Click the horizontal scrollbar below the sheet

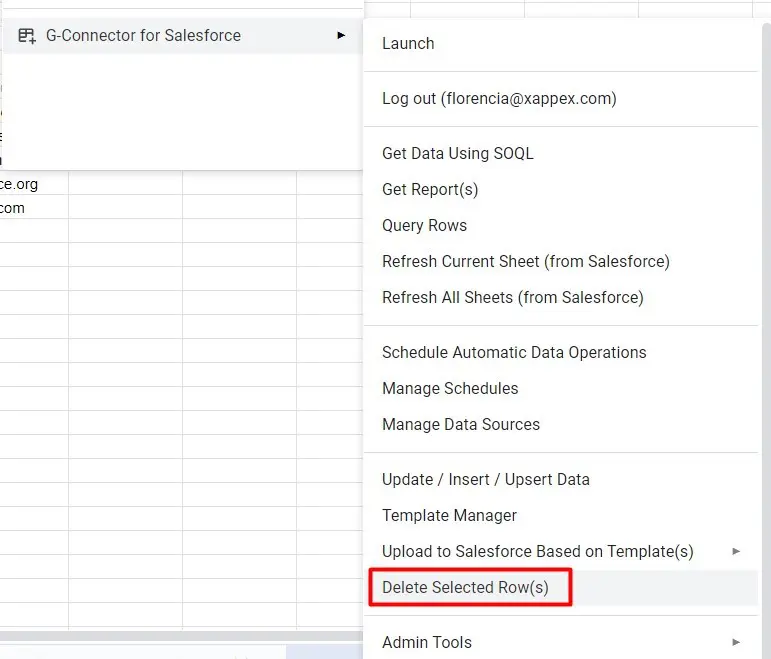[181, 636]
